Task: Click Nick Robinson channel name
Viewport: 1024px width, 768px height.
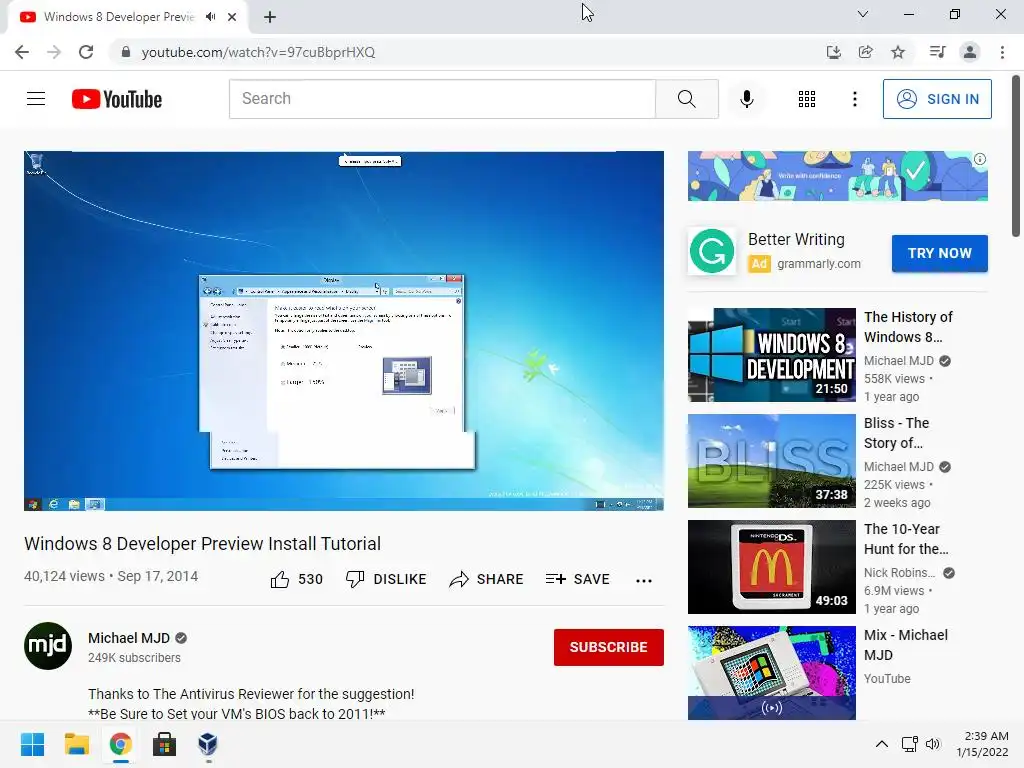Action: coord(899,573)
